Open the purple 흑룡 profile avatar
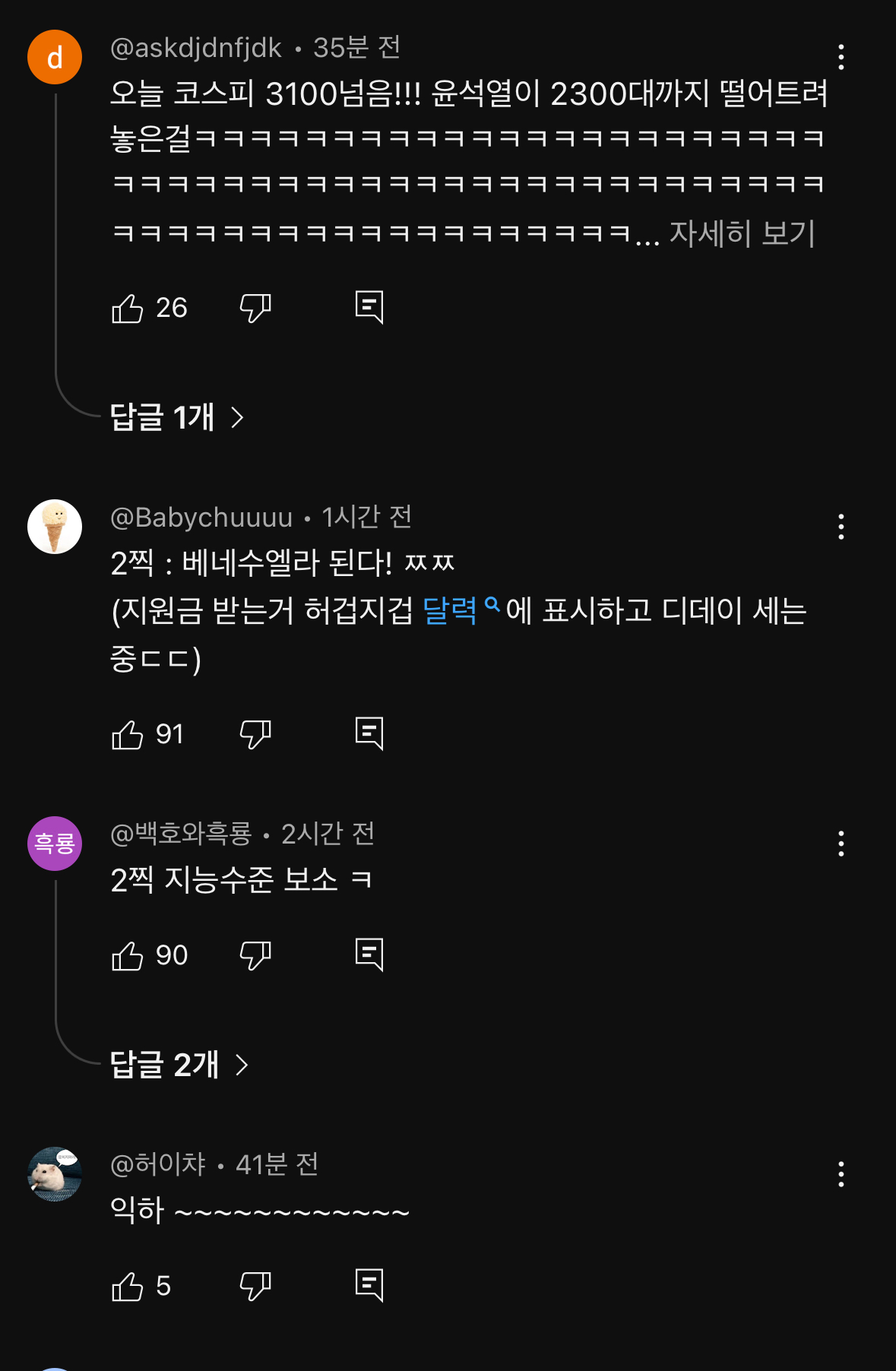Screen dimensions: 896x1371 (55, 844)
